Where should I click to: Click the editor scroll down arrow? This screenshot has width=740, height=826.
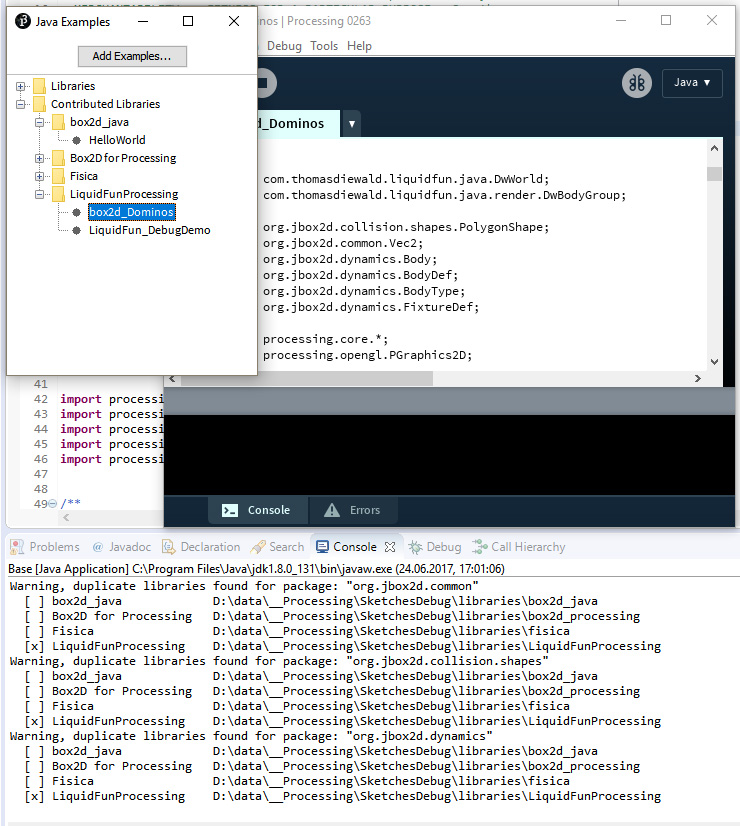click(x=714, y=362)
